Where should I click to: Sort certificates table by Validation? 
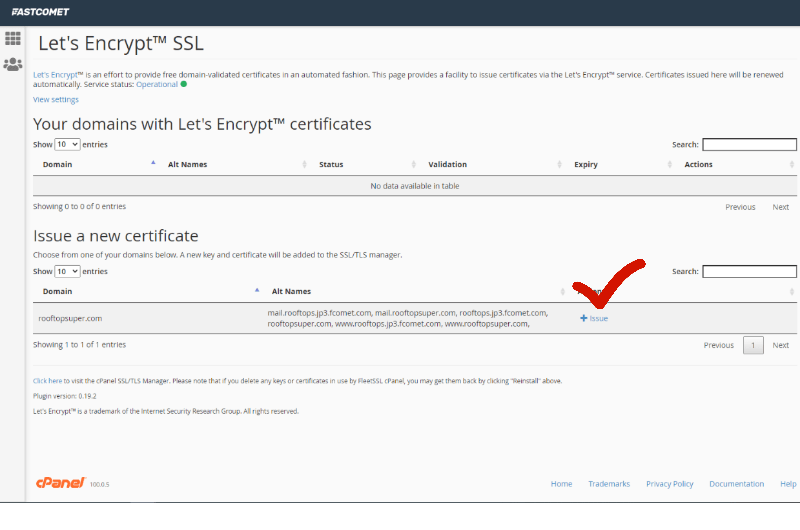pyautogui.click(x=493, y=164)
